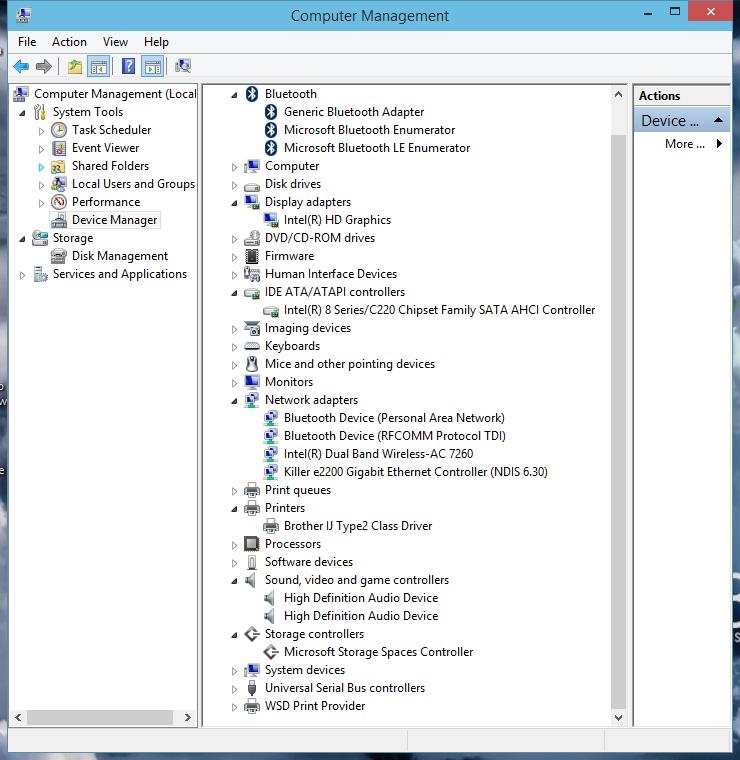Click the Universal Serial Bus controllers icon
This screenshot has width=740, height=760.
point(252,688)
